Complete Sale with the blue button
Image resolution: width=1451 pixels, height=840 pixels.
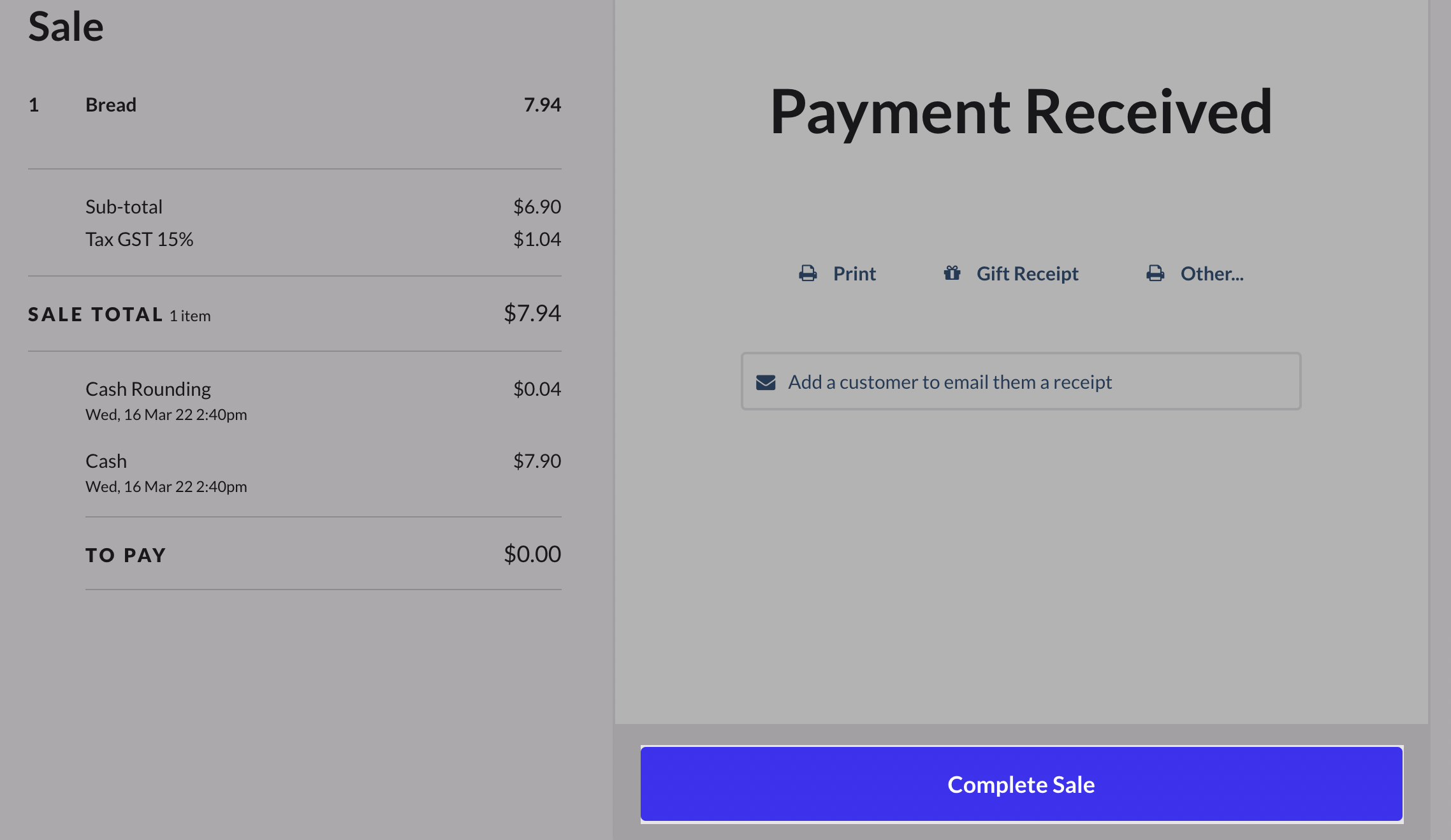[x=1021, y=784]
